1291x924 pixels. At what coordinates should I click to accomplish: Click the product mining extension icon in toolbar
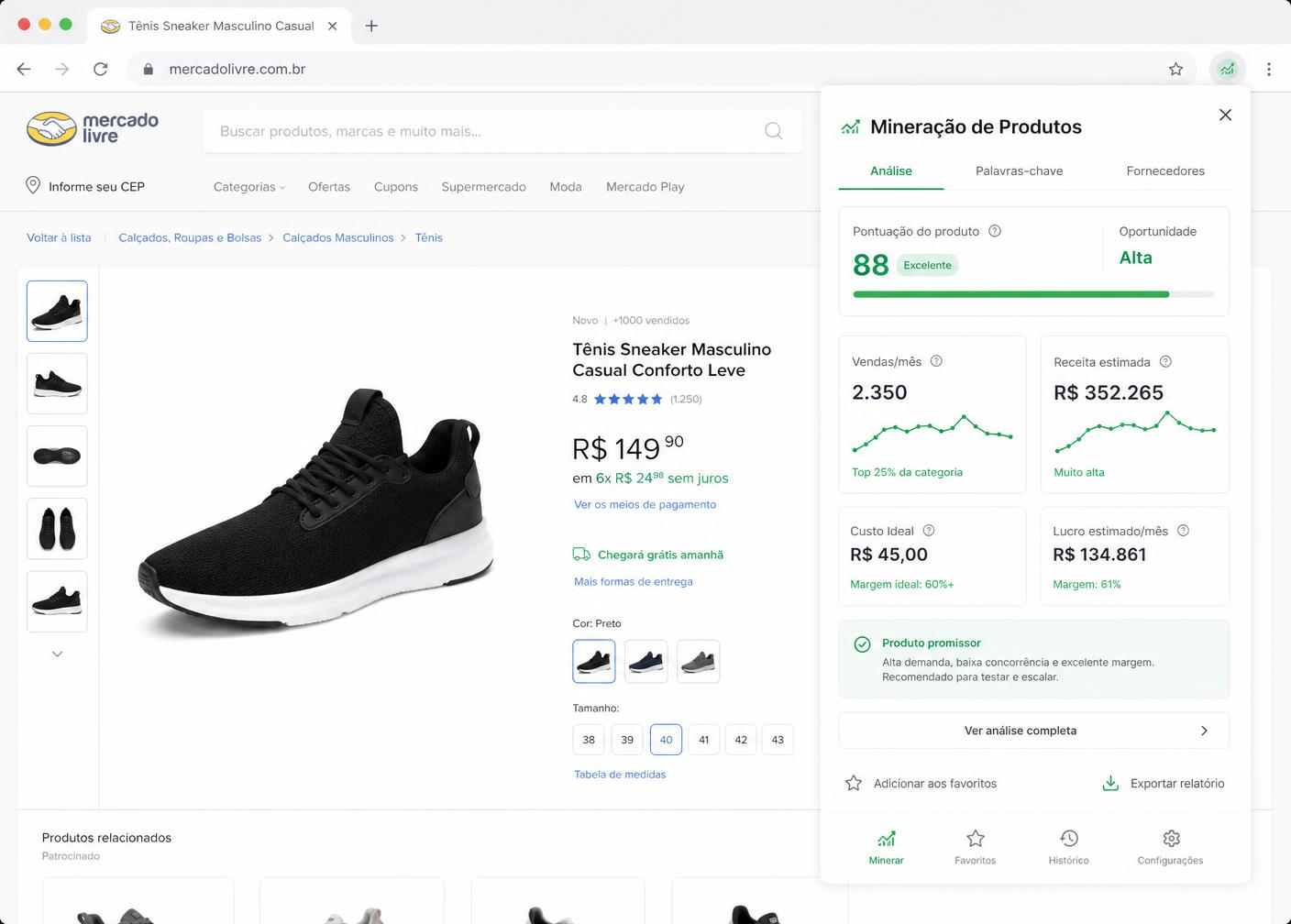click(x=1227, y=69)
